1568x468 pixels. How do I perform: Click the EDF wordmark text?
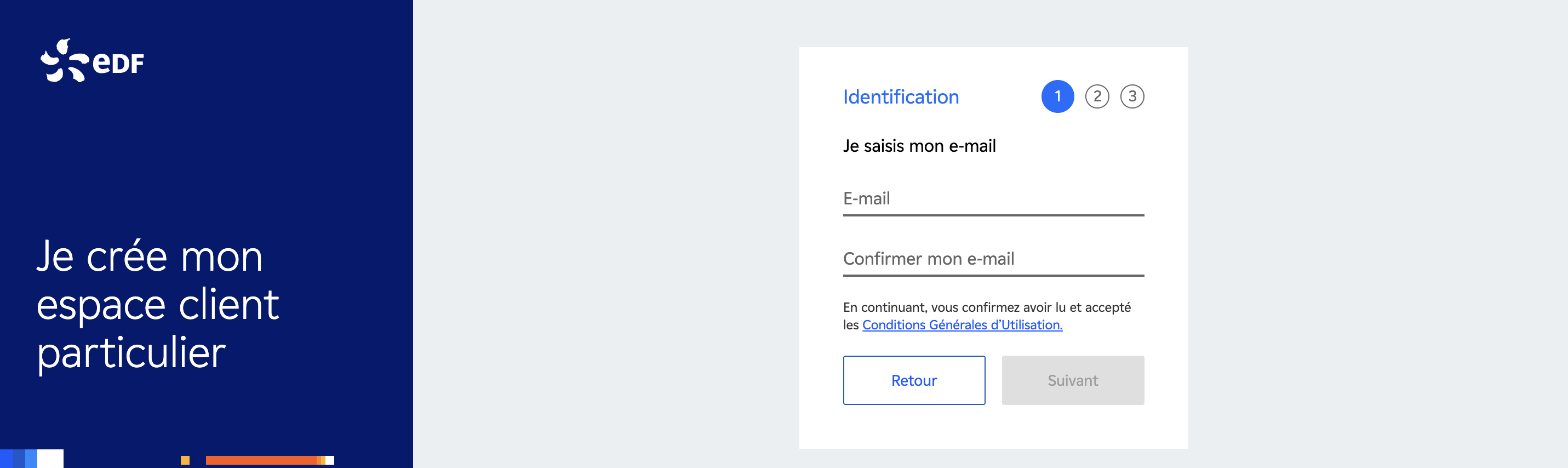pyautogui.click(x=119, y=62)
